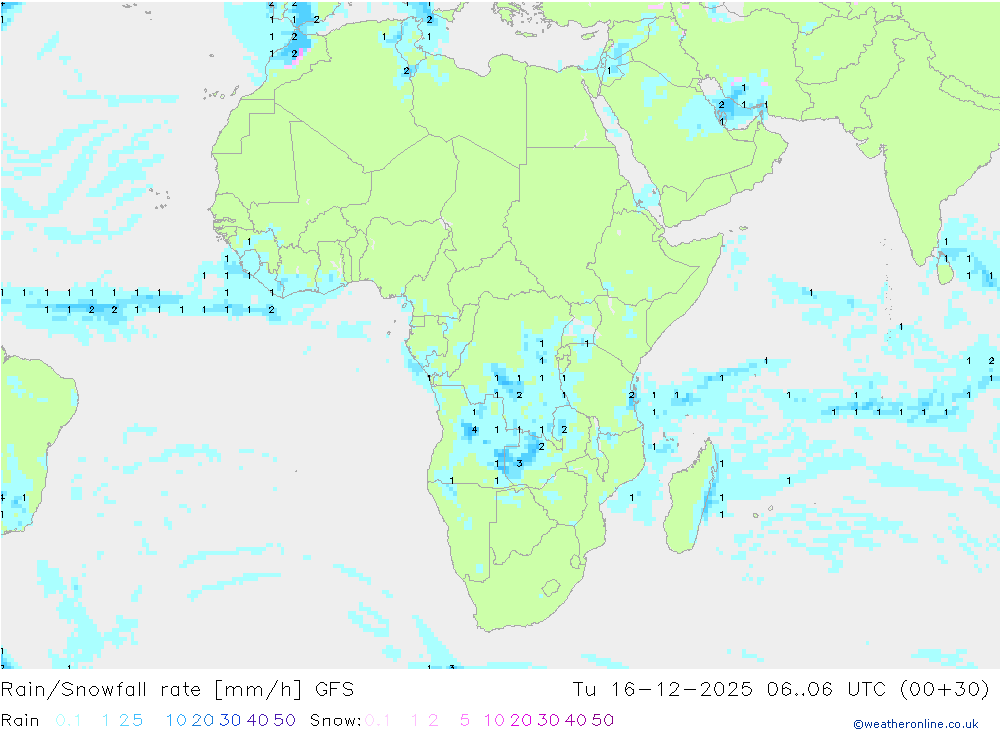Select the Snow legend value 10
Image resolution: width=1000 pixels, height=733 pixels.
[x=495, y=720]
